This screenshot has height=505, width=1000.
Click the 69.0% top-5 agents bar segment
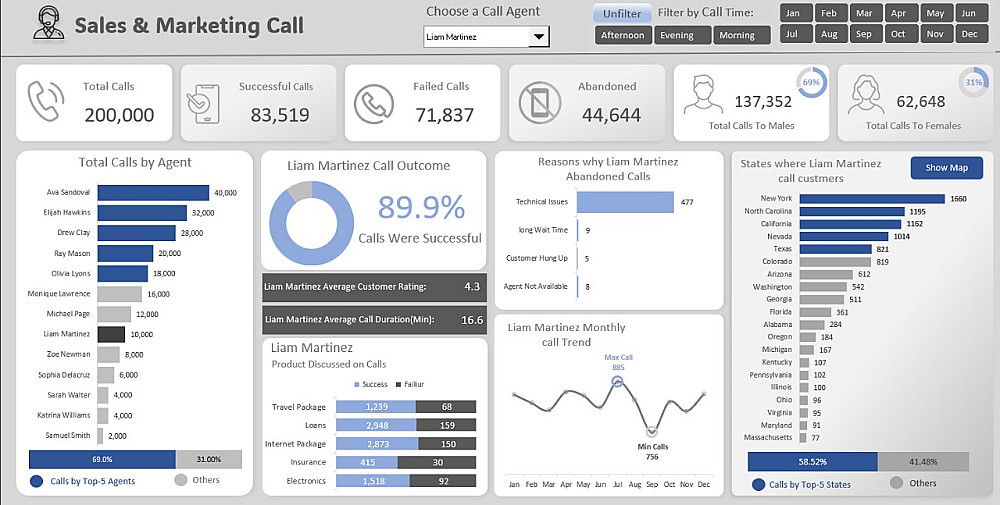[102, 459]
